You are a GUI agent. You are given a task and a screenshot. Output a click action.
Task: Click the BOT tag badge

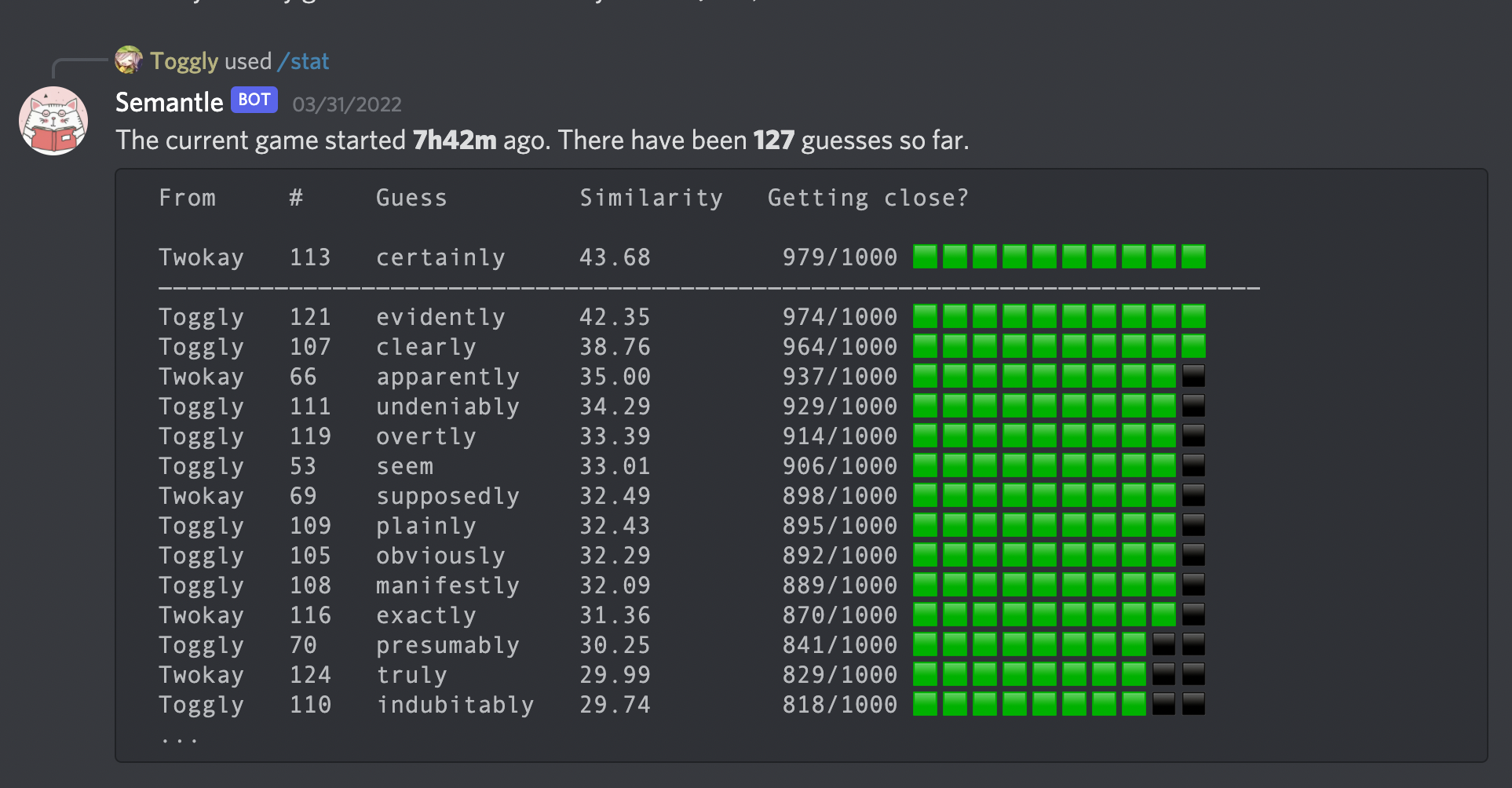[254, 100]
